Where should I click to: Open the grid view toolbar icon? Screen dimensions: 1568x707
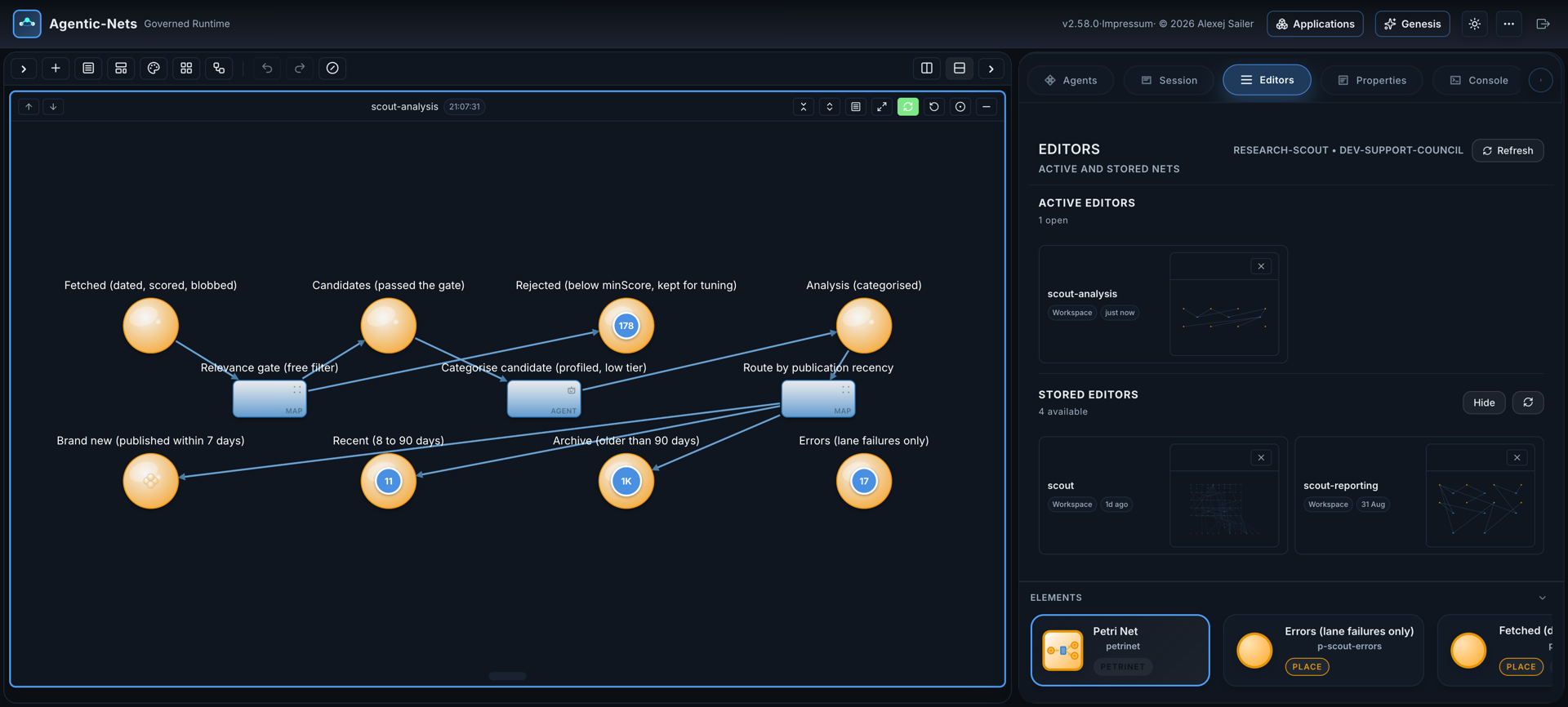point(186,69)
